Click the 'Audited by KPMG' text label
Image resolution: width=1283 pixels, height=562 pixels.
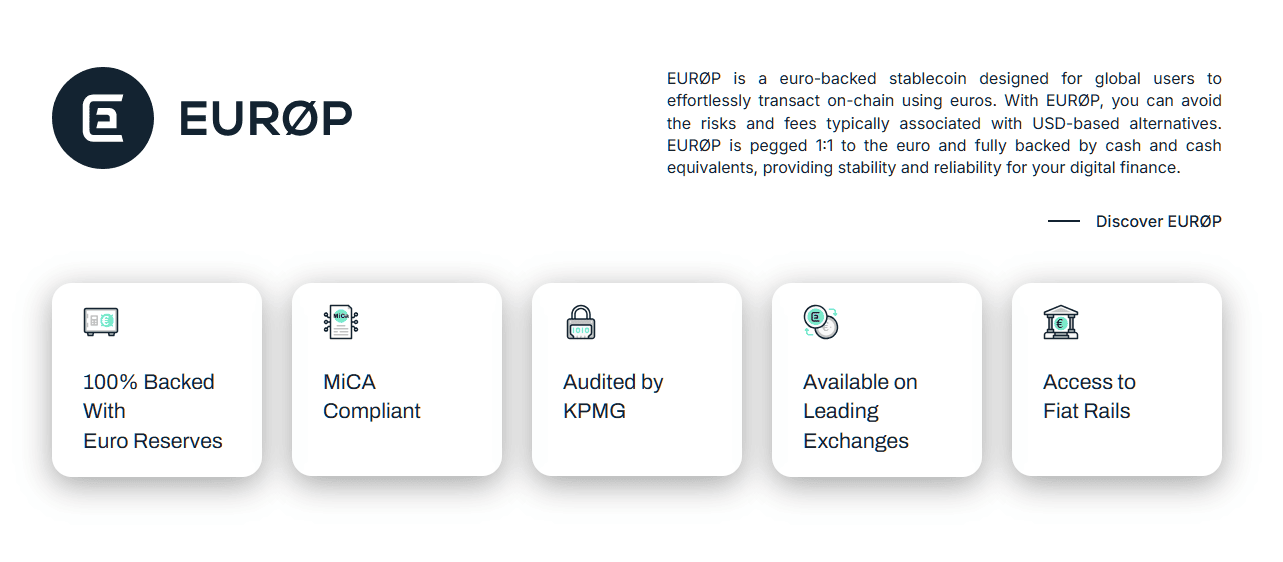[x=613, y=396]
